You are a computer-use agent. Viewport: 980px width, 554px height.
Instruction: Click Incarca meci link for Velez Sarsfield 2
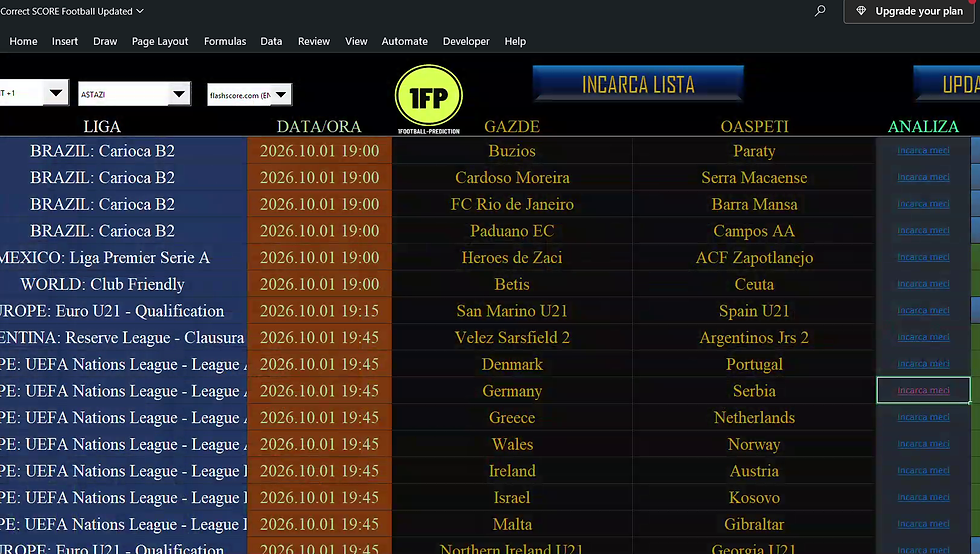coord(923,337)
